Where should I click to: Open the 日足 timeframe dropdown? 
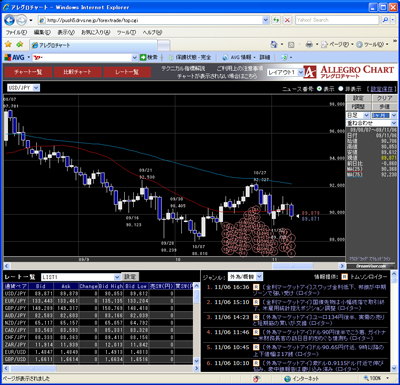click(358, 115)
